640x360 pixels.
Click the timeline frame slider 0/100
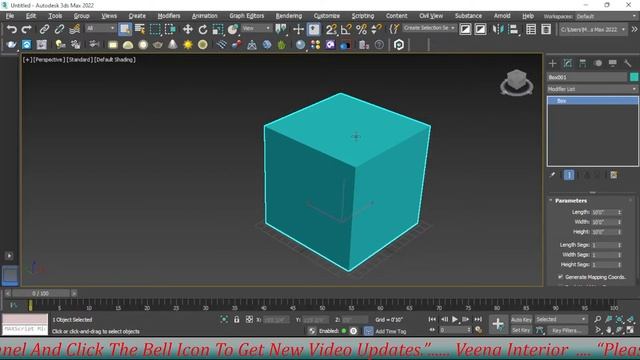pos(40,293)
